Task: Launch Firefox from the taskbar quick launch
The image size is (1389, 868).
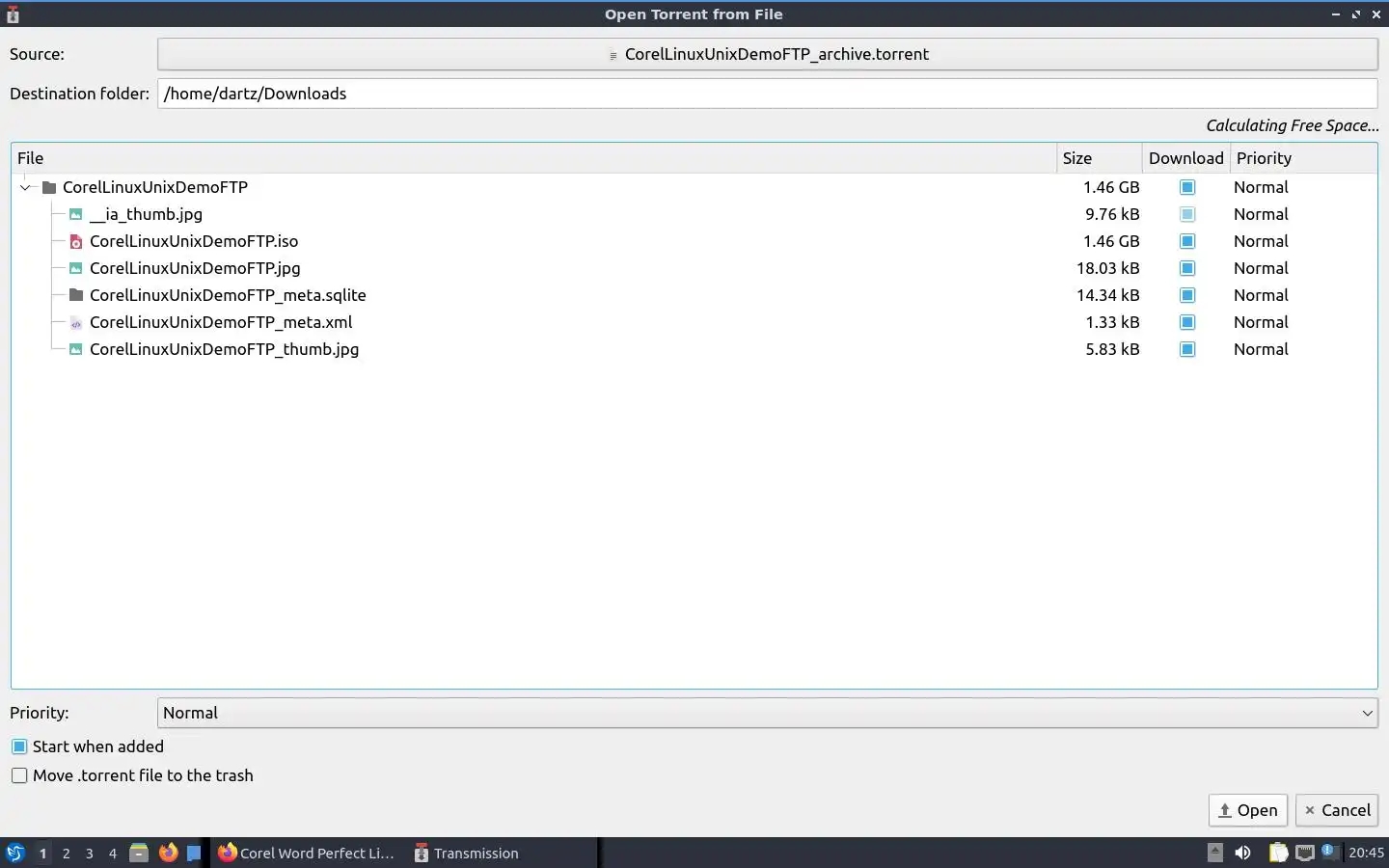Action: (168, 853)
